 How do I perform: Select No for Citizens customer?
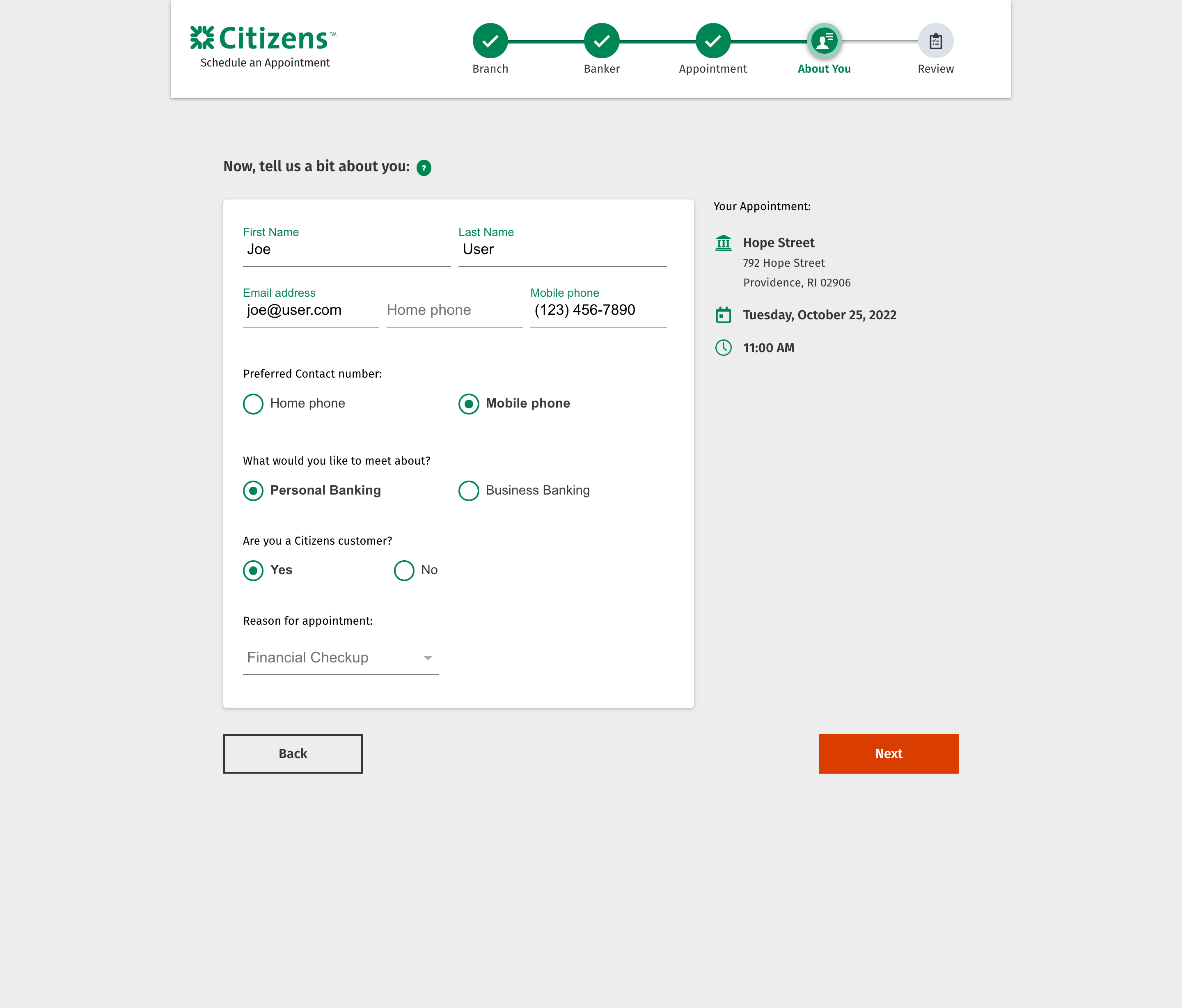[404, 570]
